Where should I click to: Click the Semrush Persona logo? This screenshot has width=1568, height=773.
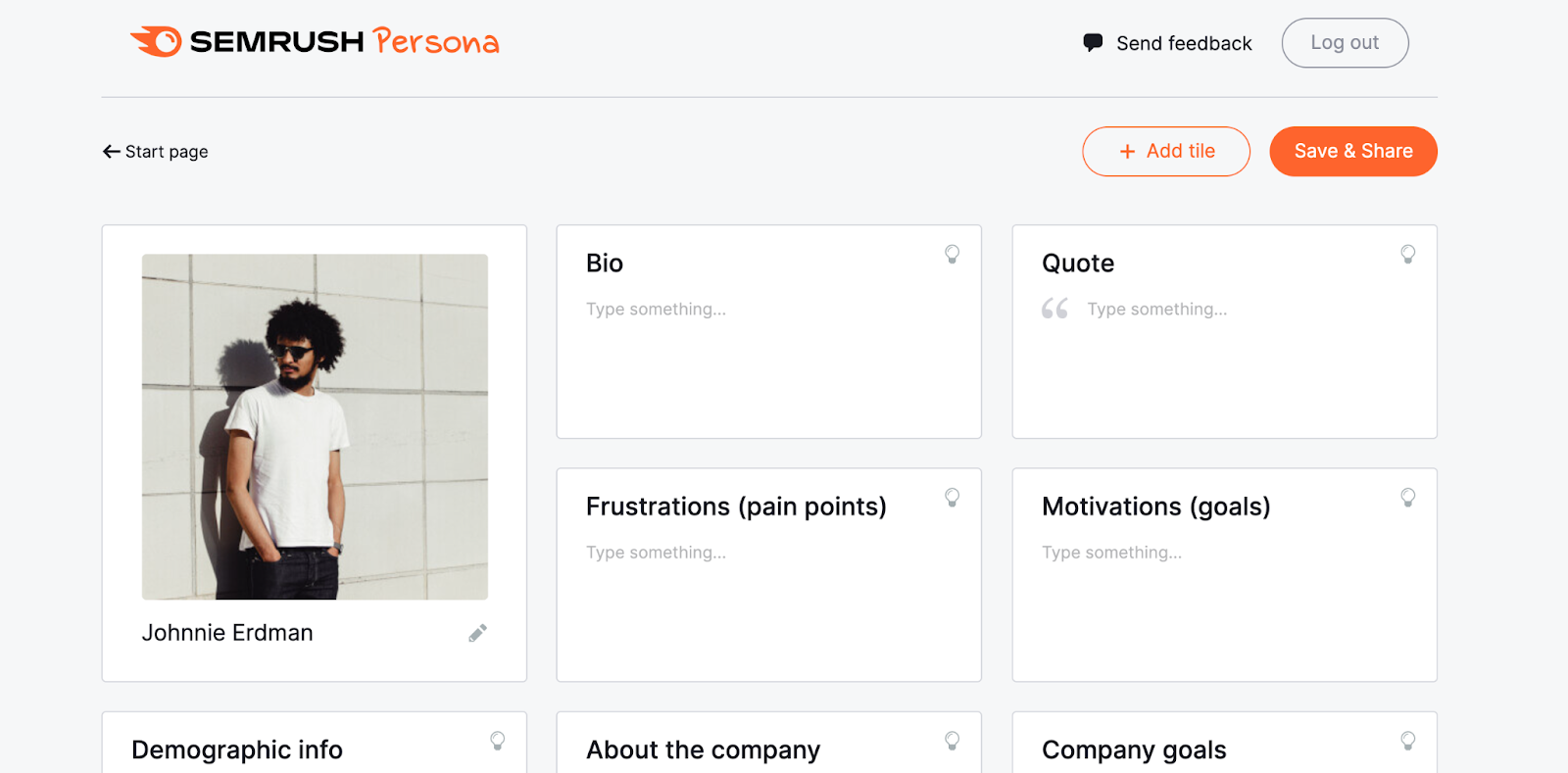pos(315,42)
